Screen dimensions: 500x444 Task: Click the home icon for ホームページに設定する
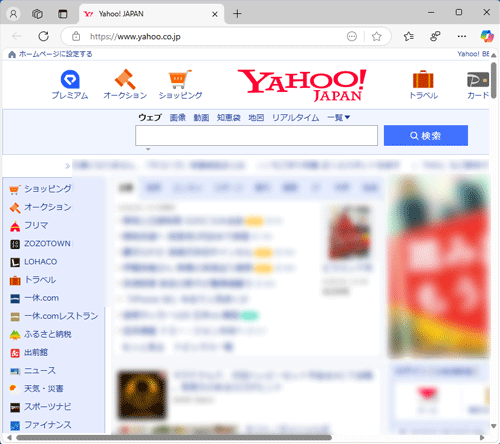point(12,54)
